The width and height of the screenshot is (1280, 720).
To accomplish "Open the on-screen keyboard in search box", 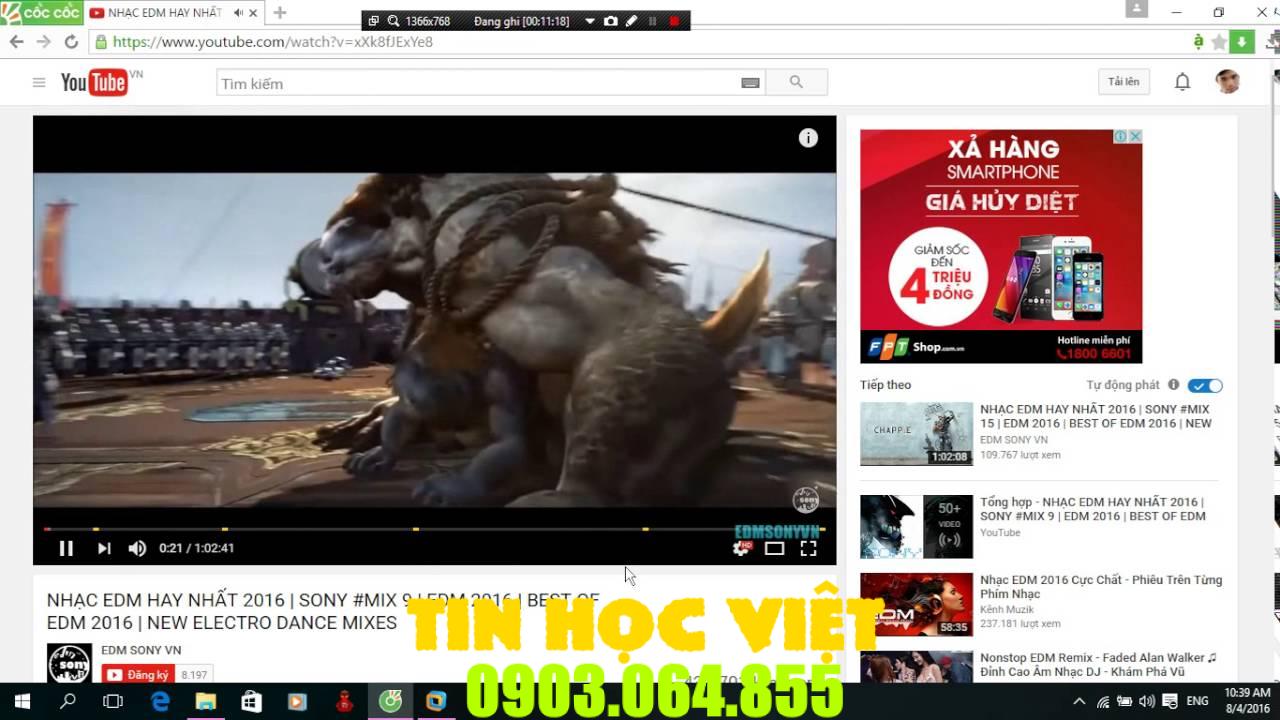I will tap(750, 83).
